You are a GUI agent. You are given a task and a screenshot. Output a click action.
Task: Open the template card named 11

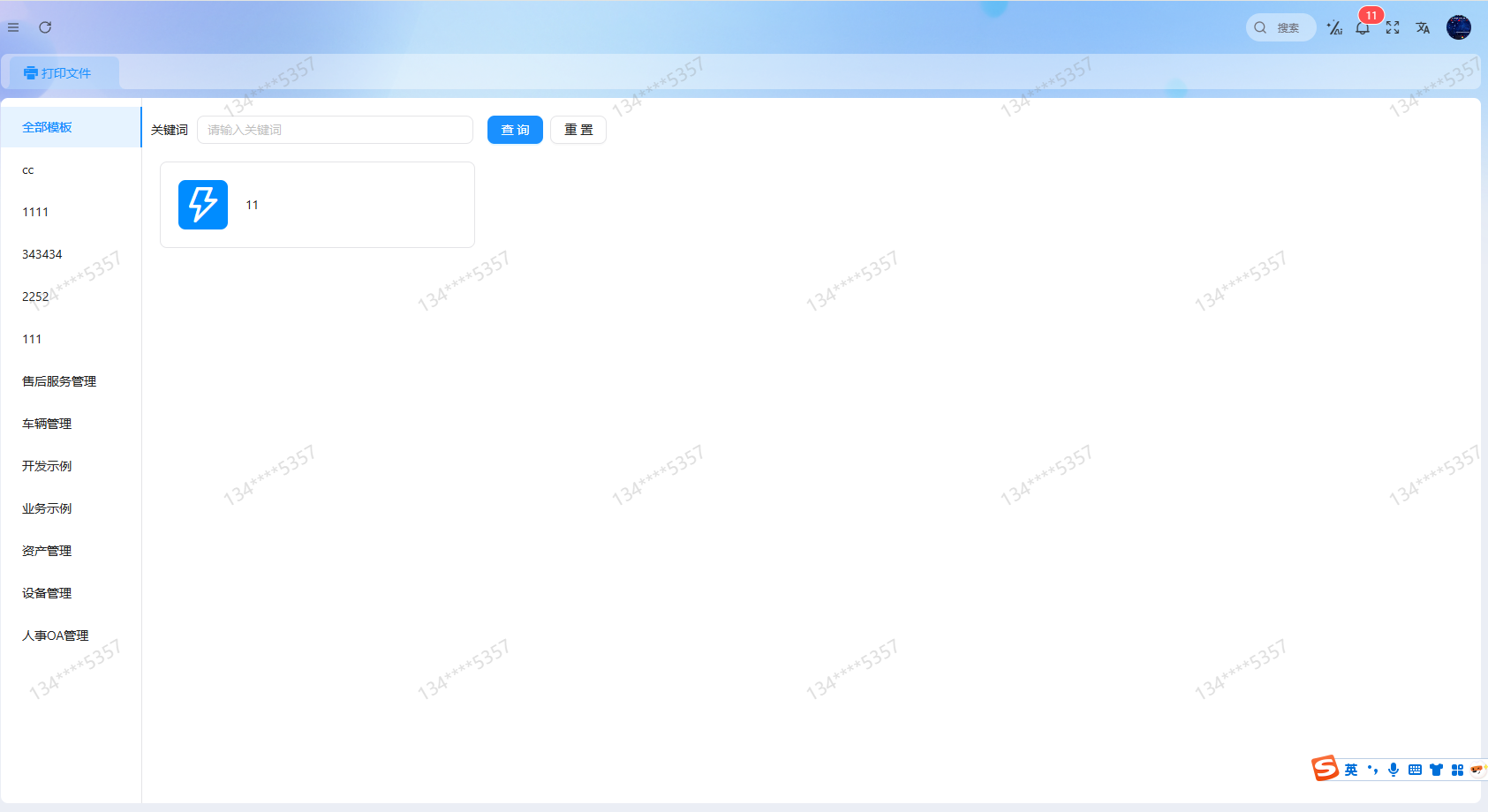point(317,205)
